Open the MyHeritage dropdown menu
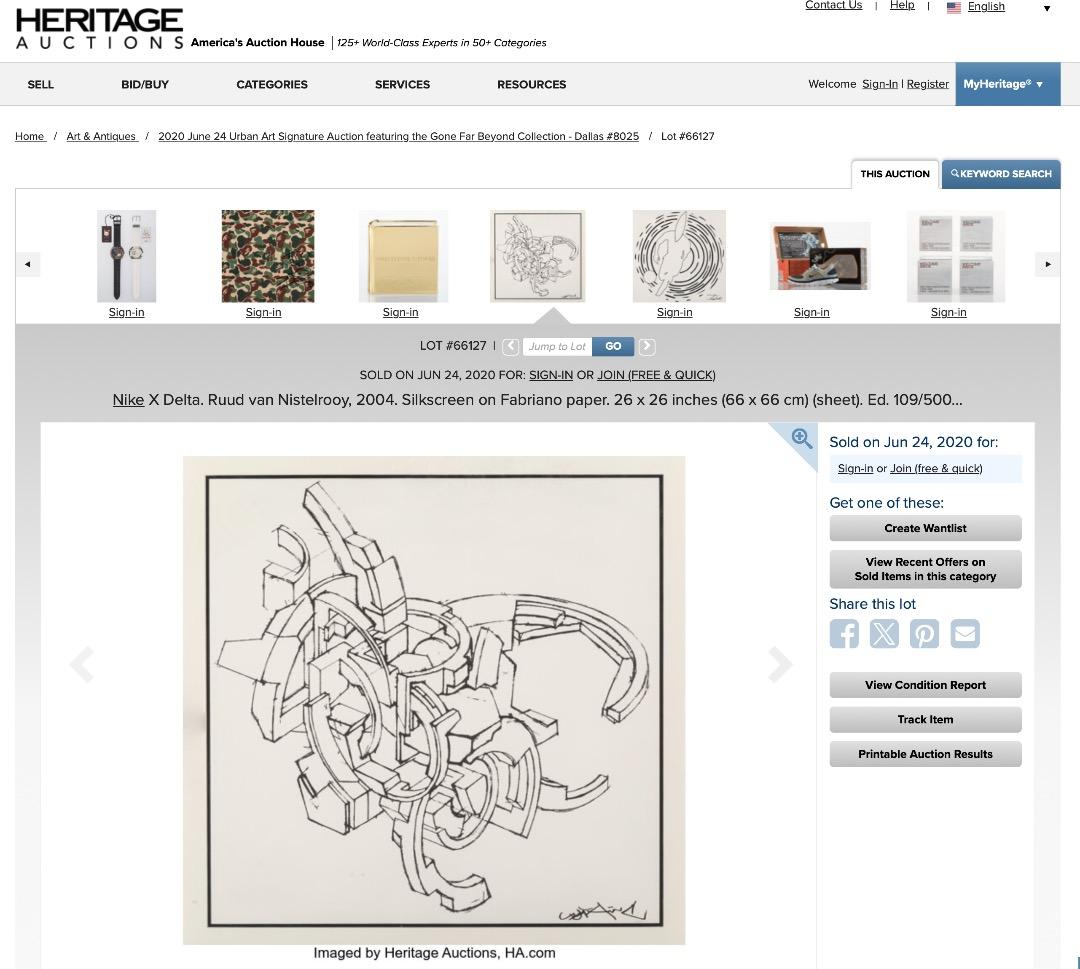1080x969 pixels. tap(1007, 84)
